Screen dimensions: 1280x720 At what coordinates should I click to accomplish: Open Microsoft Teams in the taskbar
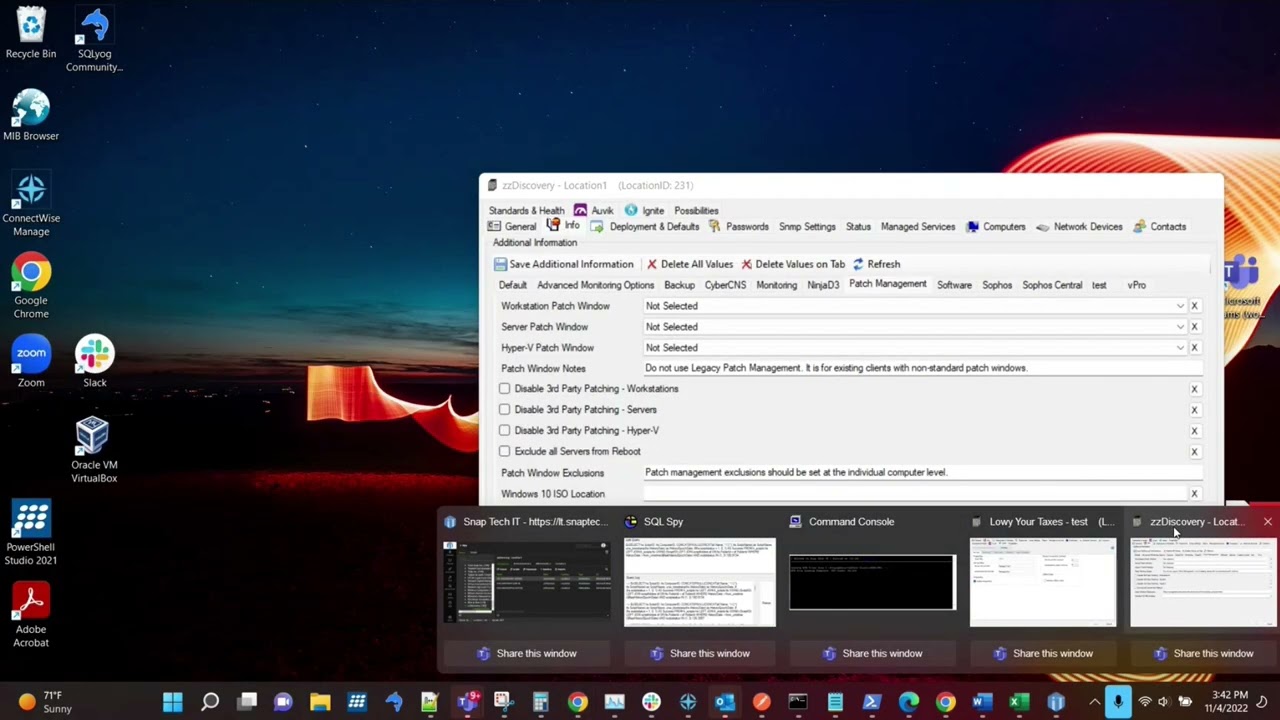tap(467, 702)
